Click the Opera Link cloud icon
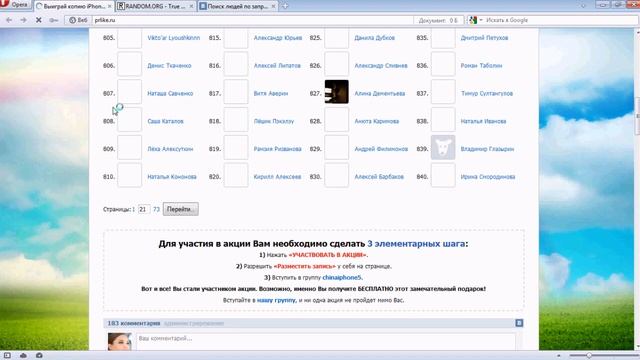640x360 pixels. pyautogui.click(x=23, y=356)
